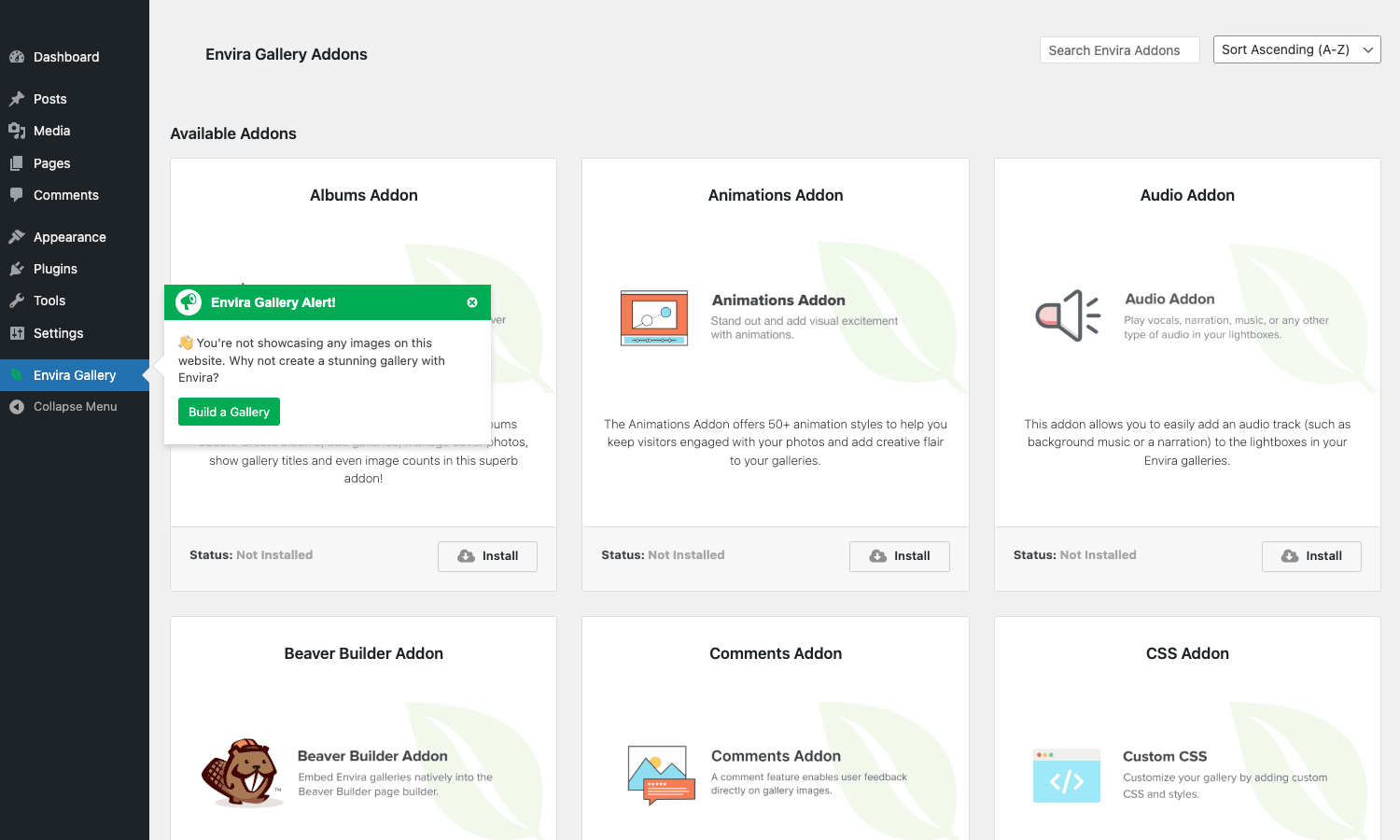Click the Animations Addon illustration icon
The image size is (1400, 840).
click(654, 317)
